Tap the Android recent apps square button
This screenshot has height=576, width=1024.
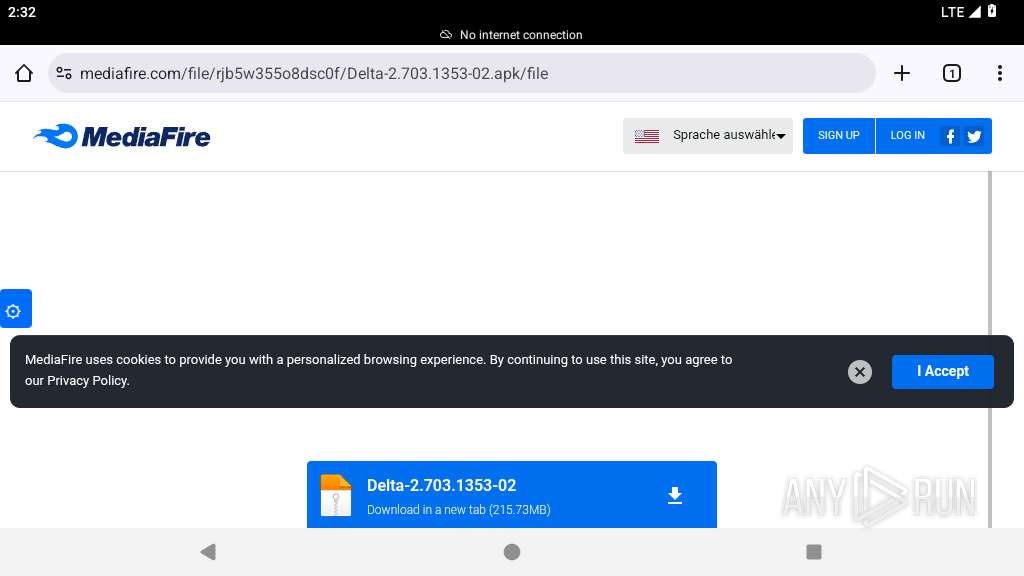814,552
